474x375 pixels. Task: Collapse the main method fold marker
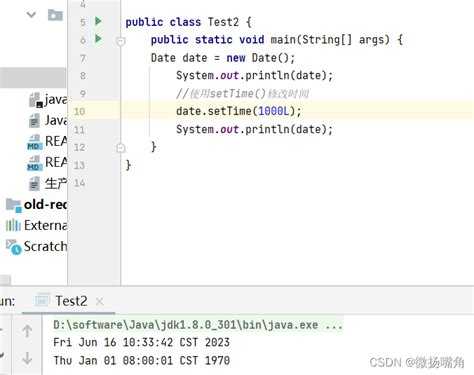point(121,41)
